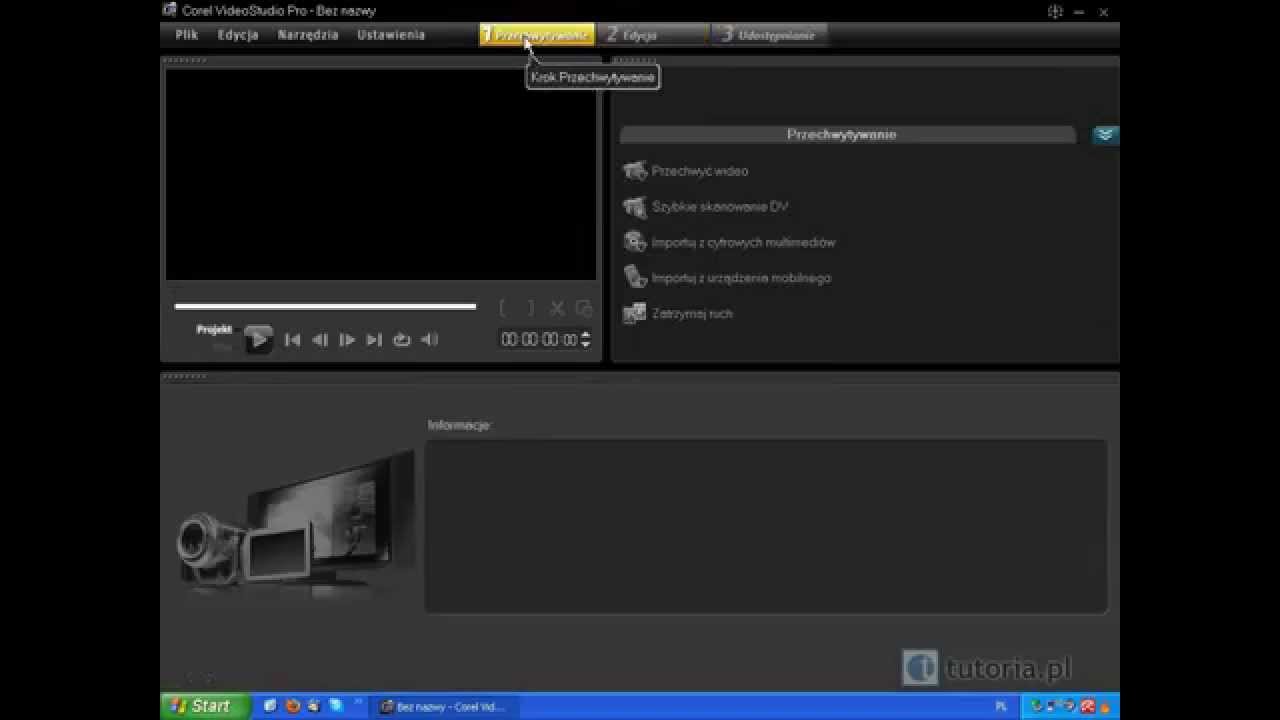The width and height of the screenshot is (1280, 720).
Task: Click the Przechwytywanie panel header
Action: coord(848,134)
